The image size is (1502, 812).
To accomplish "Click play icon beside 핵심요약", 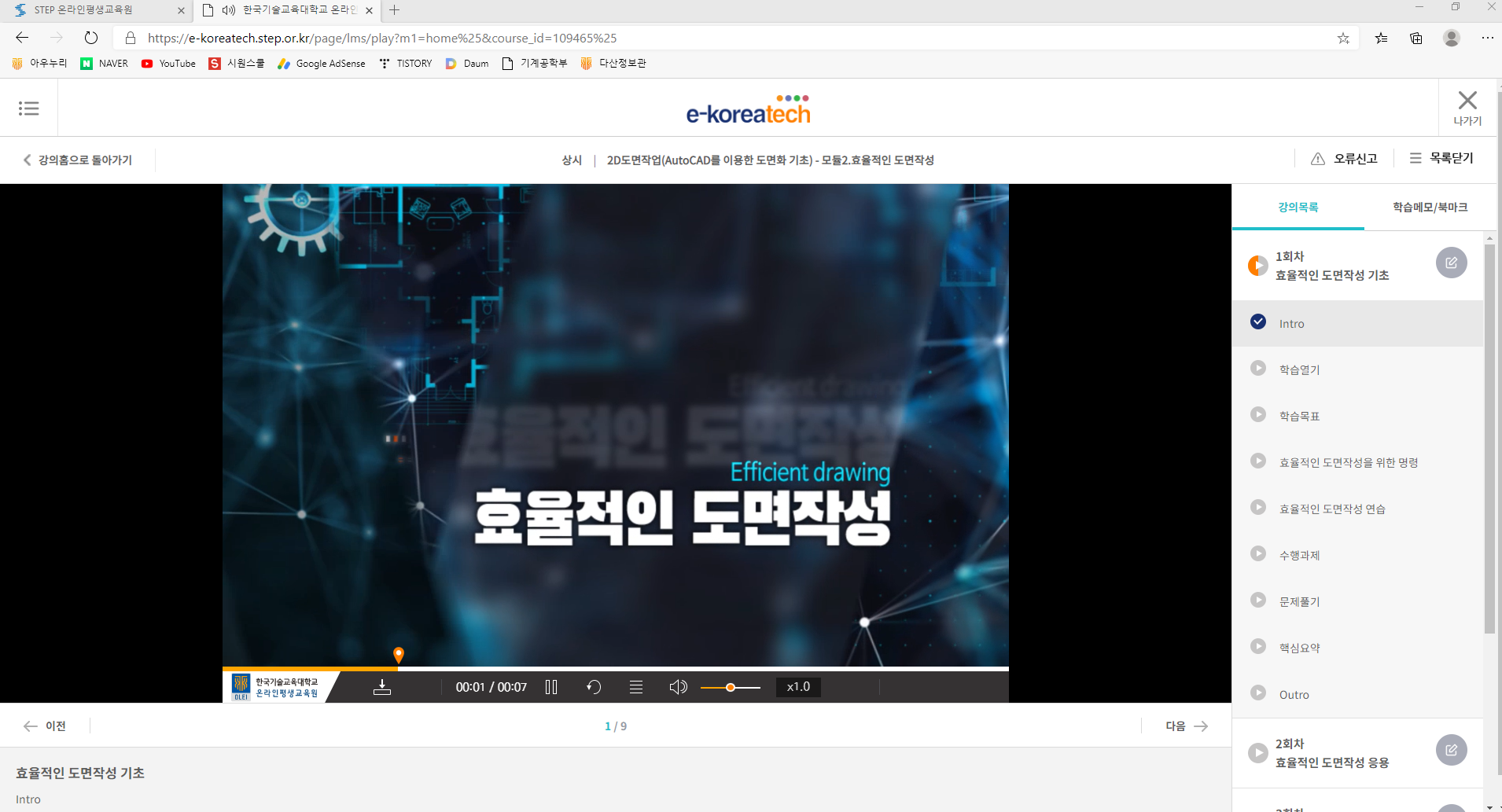I will tap(1258, 646).
